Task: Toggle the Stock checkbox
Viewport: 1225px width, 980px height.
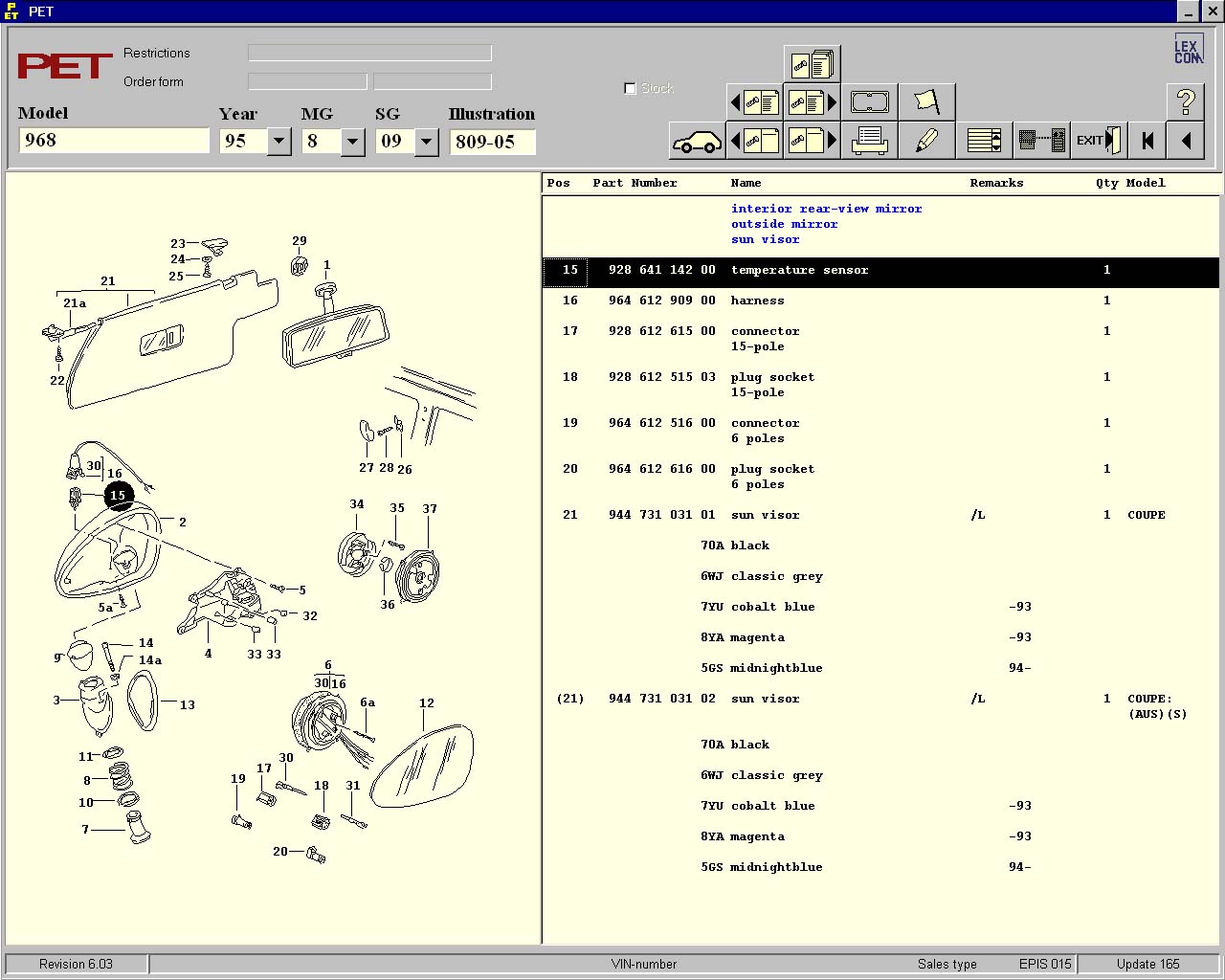Action: tap(630, 88)
